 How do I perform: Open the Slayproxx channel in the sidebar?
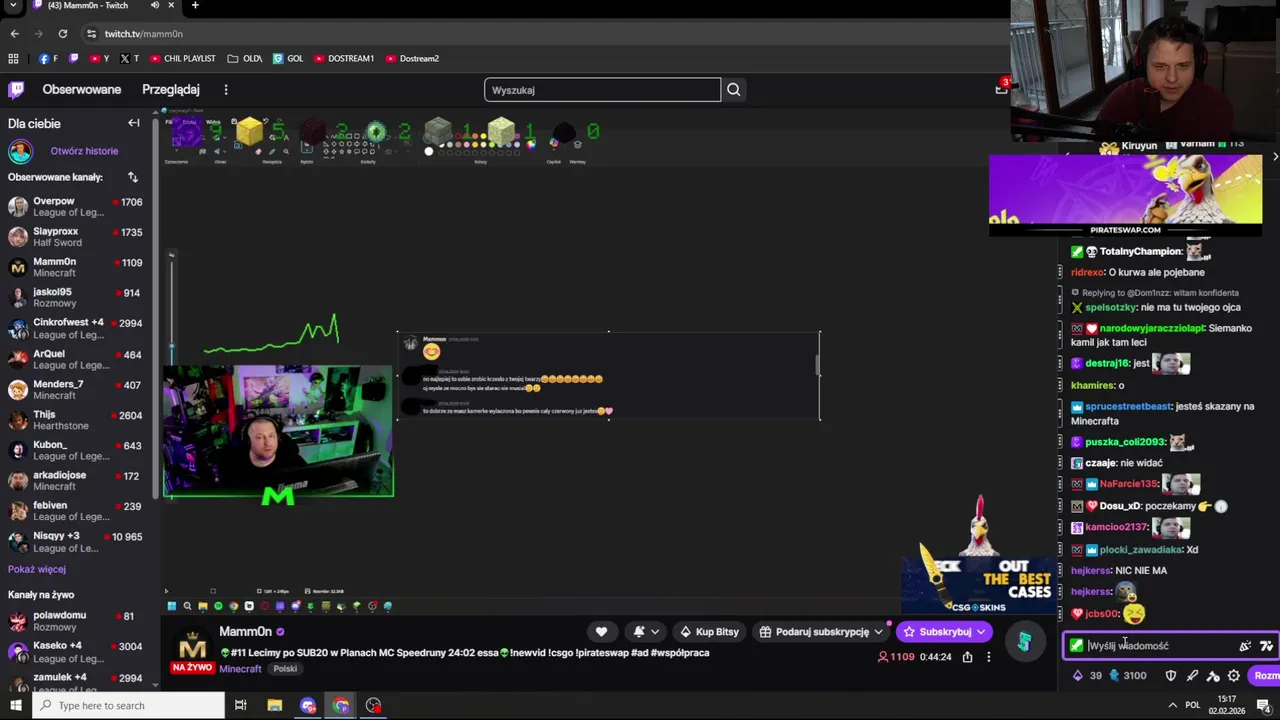coord(76,237)
